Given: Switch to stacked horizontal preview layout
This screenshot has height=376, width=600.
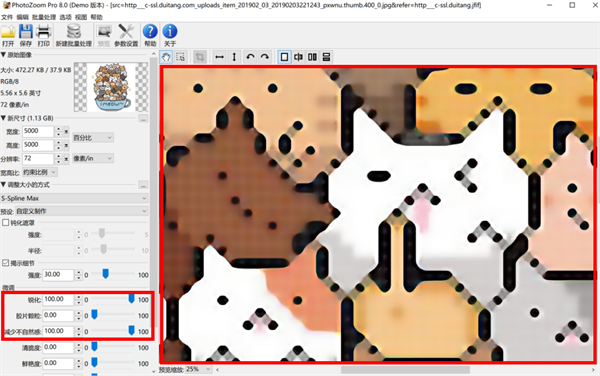Looking at the screenshot, I should coord(326,57).
